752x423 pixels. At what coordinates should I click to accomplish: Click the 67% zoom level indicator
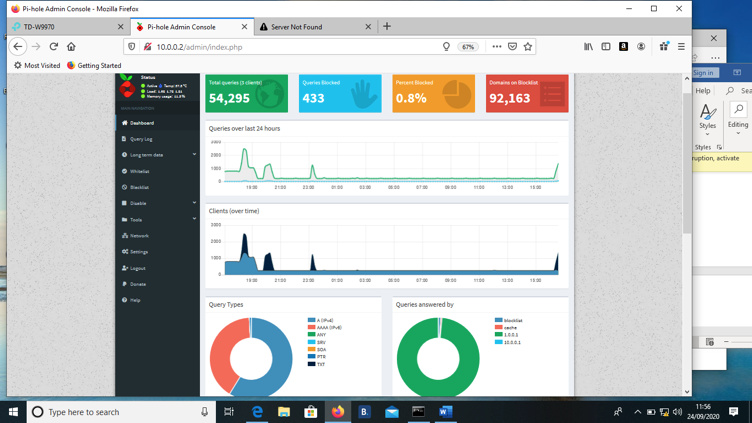coord(468,47)
